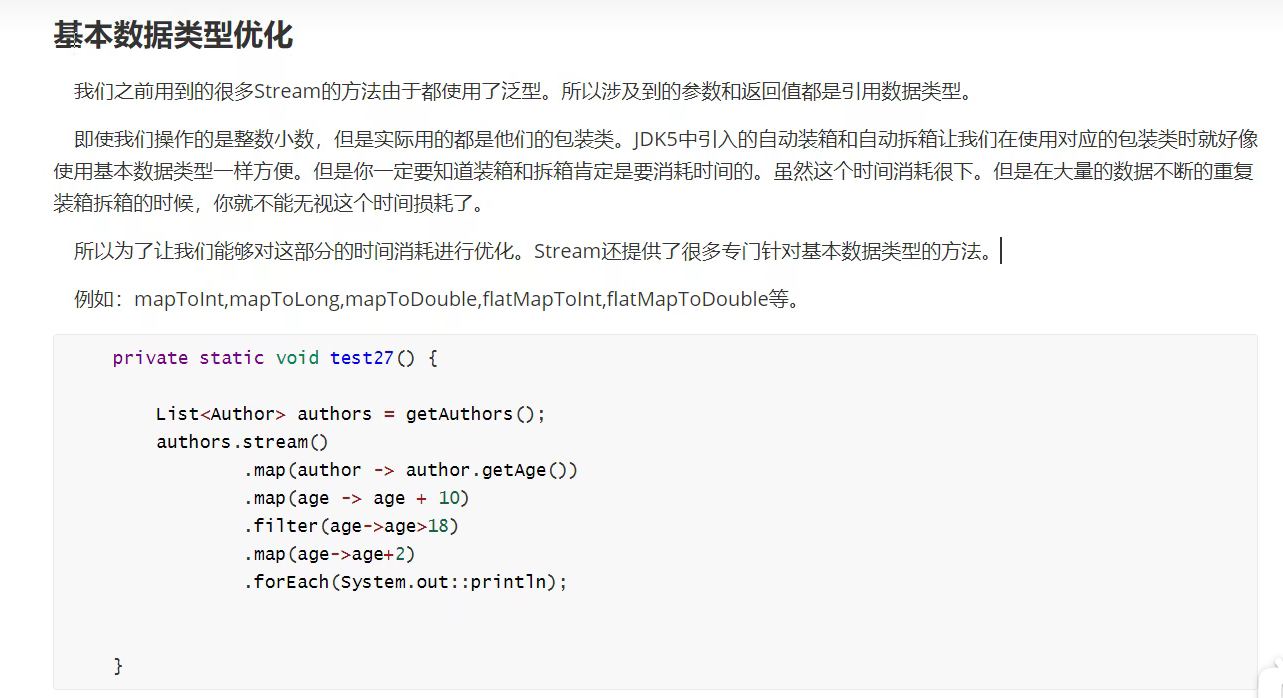Click the closing brace of test27

click(118, 665)
